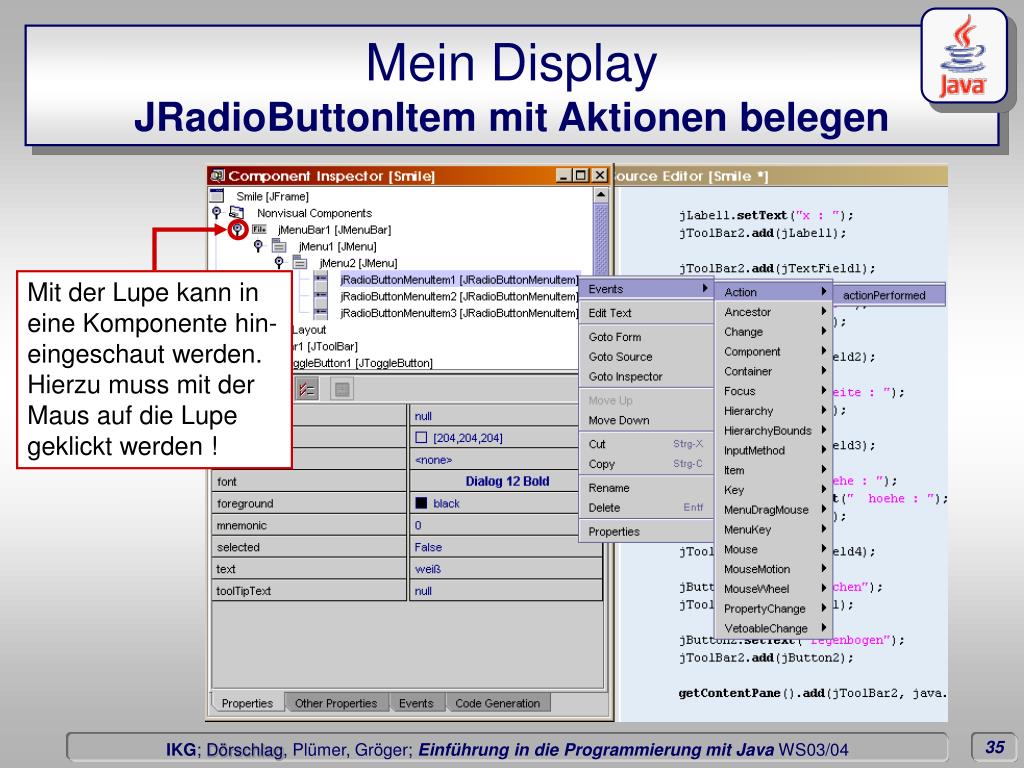Click the toolTipText value null
Screen dimensions: 1024x768
[x=507, y=591]
